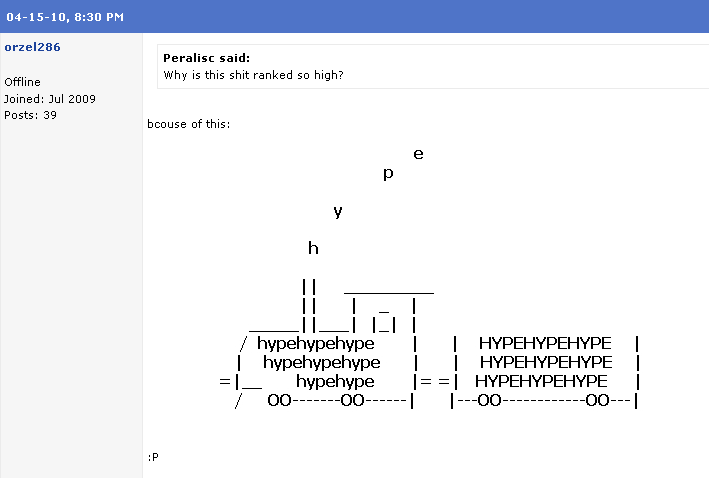Click the "bcouse of this:" reply text

[x=189, y=124]
